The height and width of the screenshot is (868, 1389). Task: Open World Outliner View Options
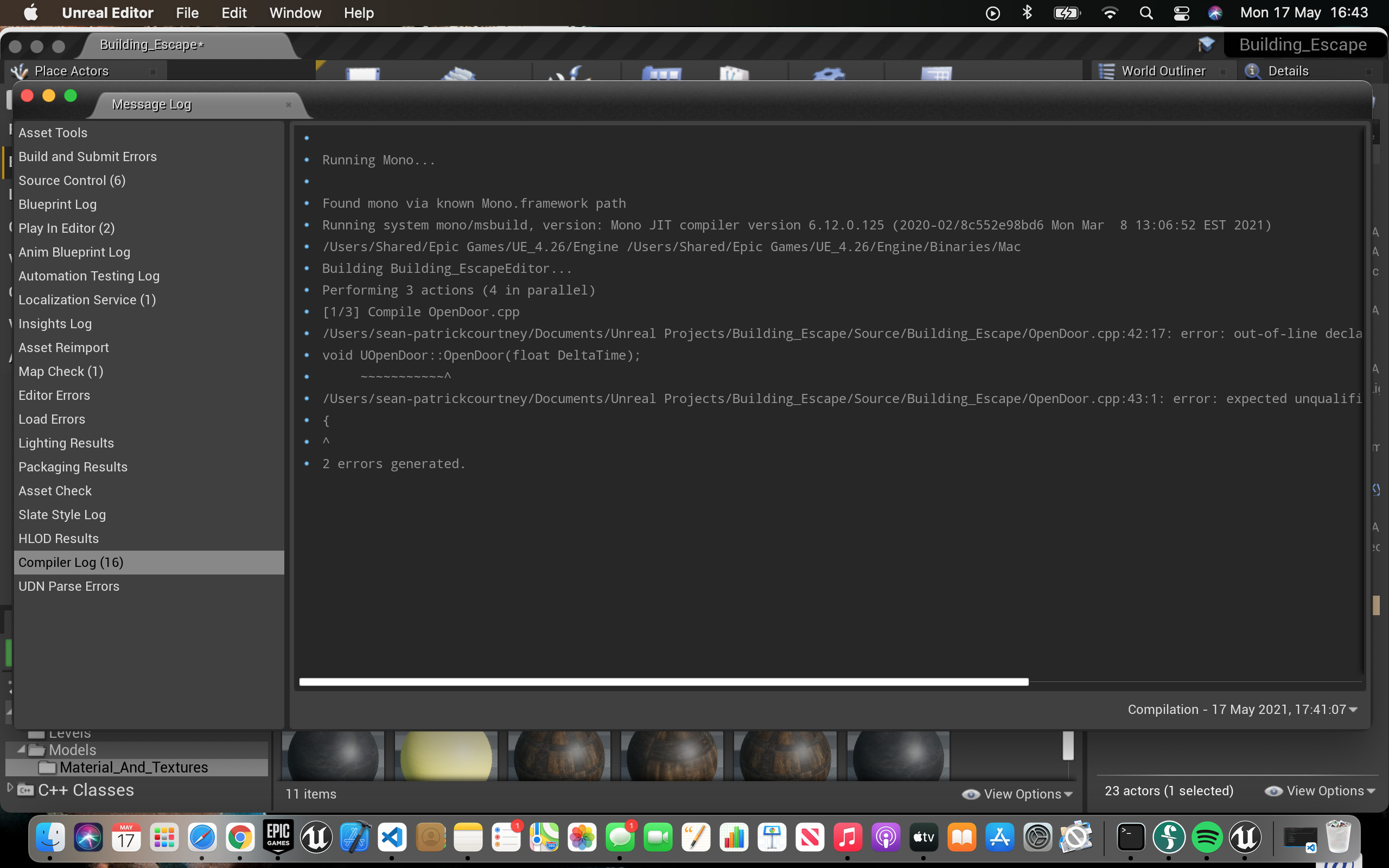click(1320, 791)
